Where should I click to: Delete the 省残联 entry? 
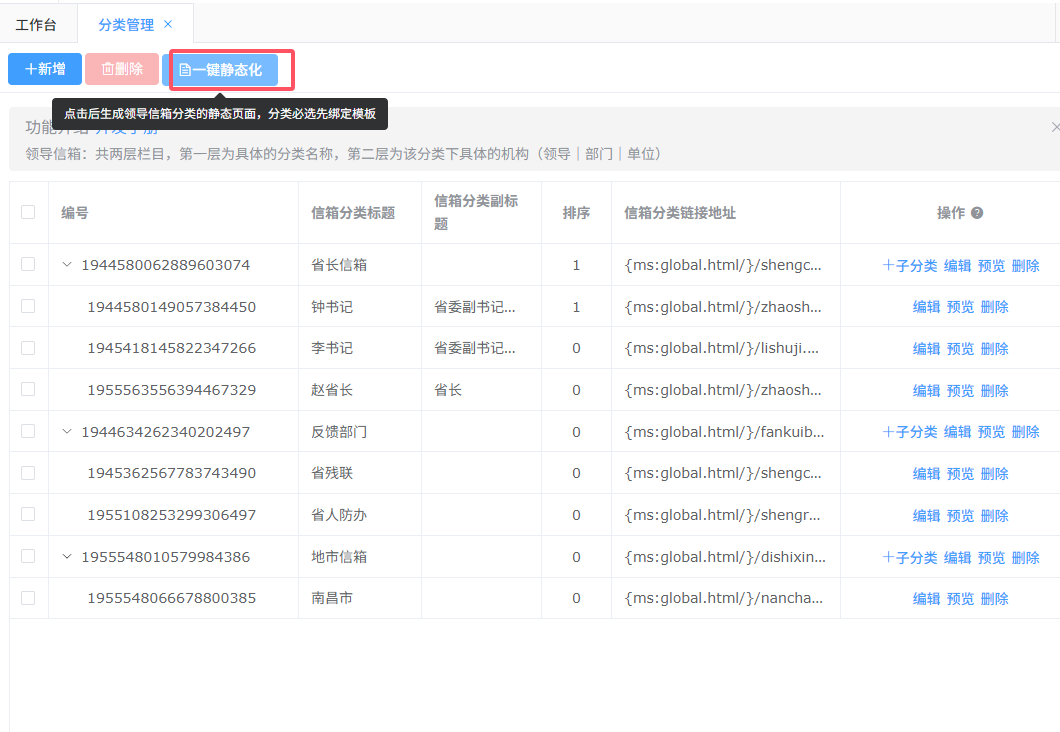[x=994, y=474]
